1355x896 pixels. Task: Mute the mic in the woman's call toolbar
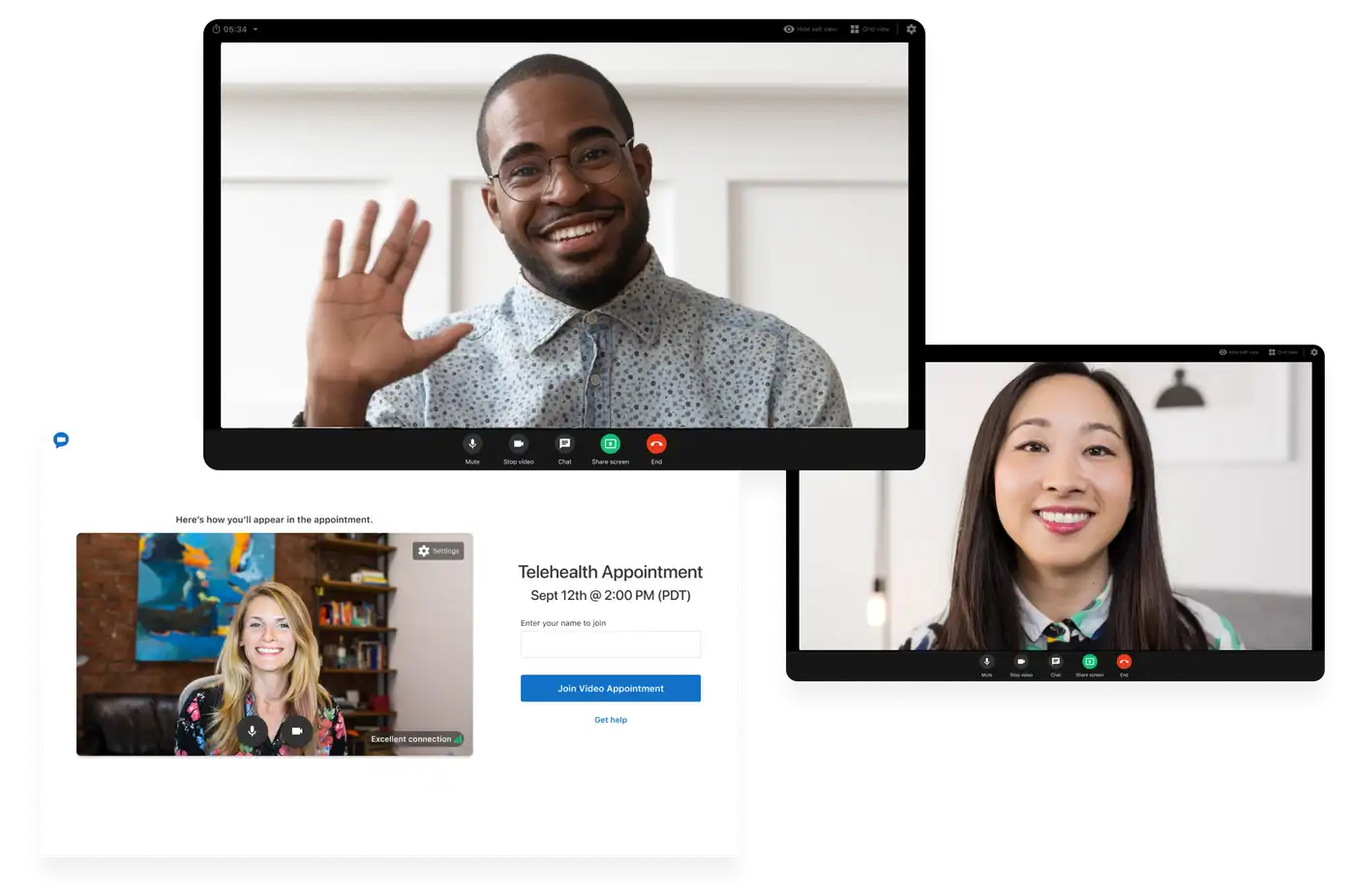(x=986, y=662)
